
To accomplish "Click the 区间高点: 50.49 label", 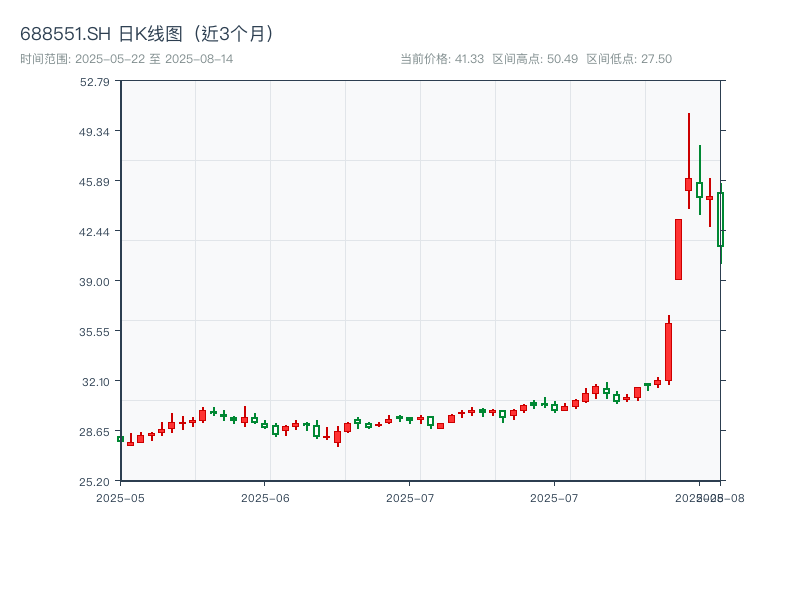I will click(535, 59).
